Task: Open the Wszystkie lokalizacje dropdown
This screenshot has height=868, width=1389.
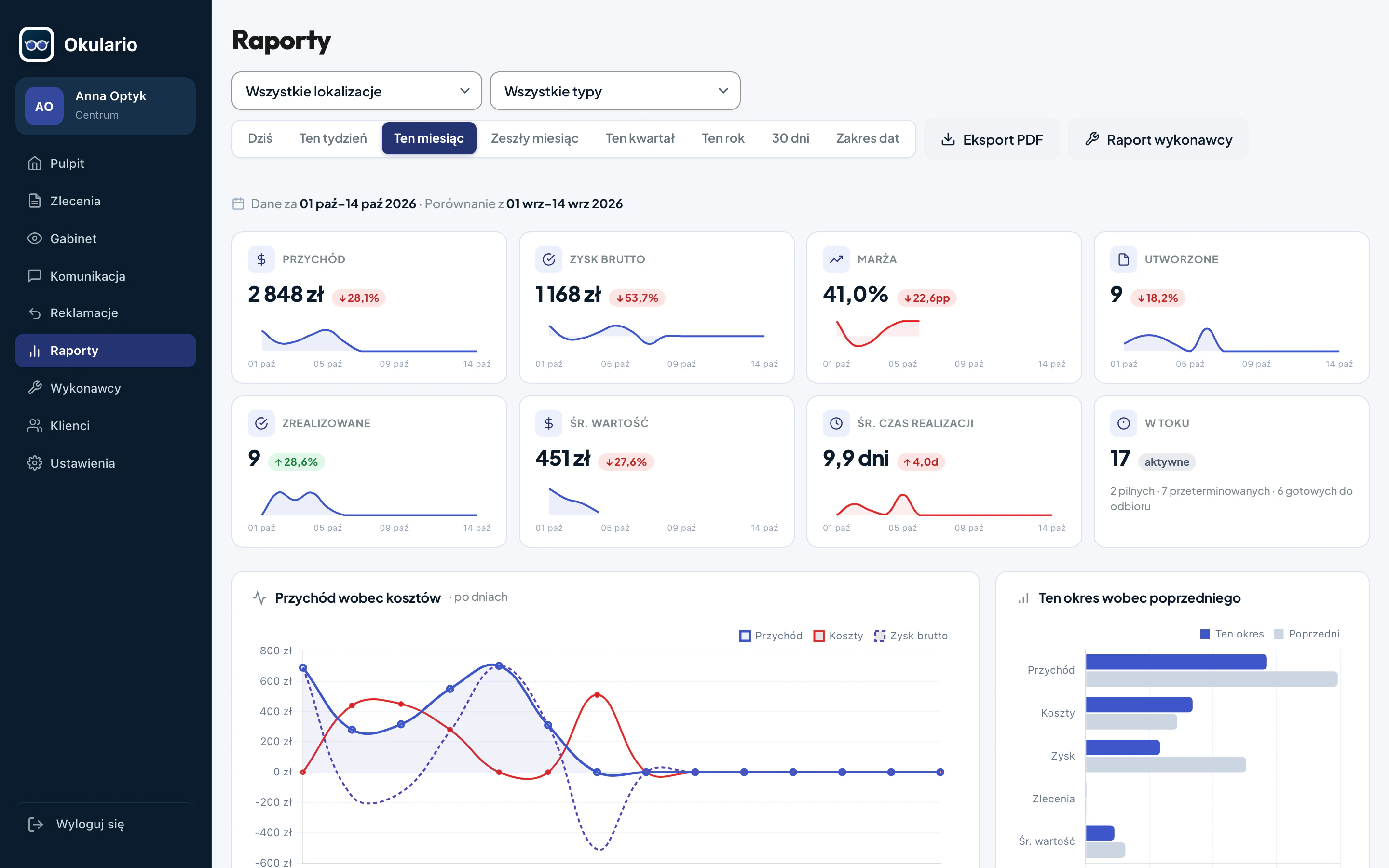Action: (356, 91)
